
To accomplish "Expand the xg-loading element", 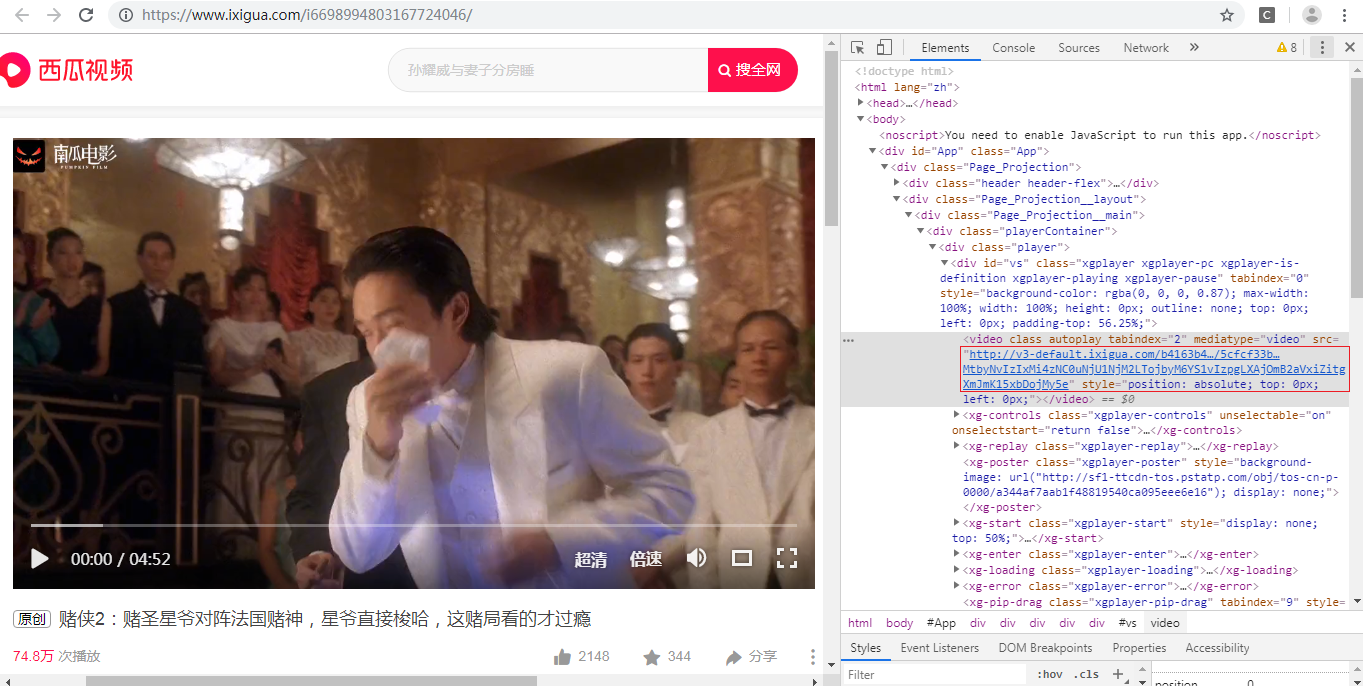I will click(x=957, y=570).
